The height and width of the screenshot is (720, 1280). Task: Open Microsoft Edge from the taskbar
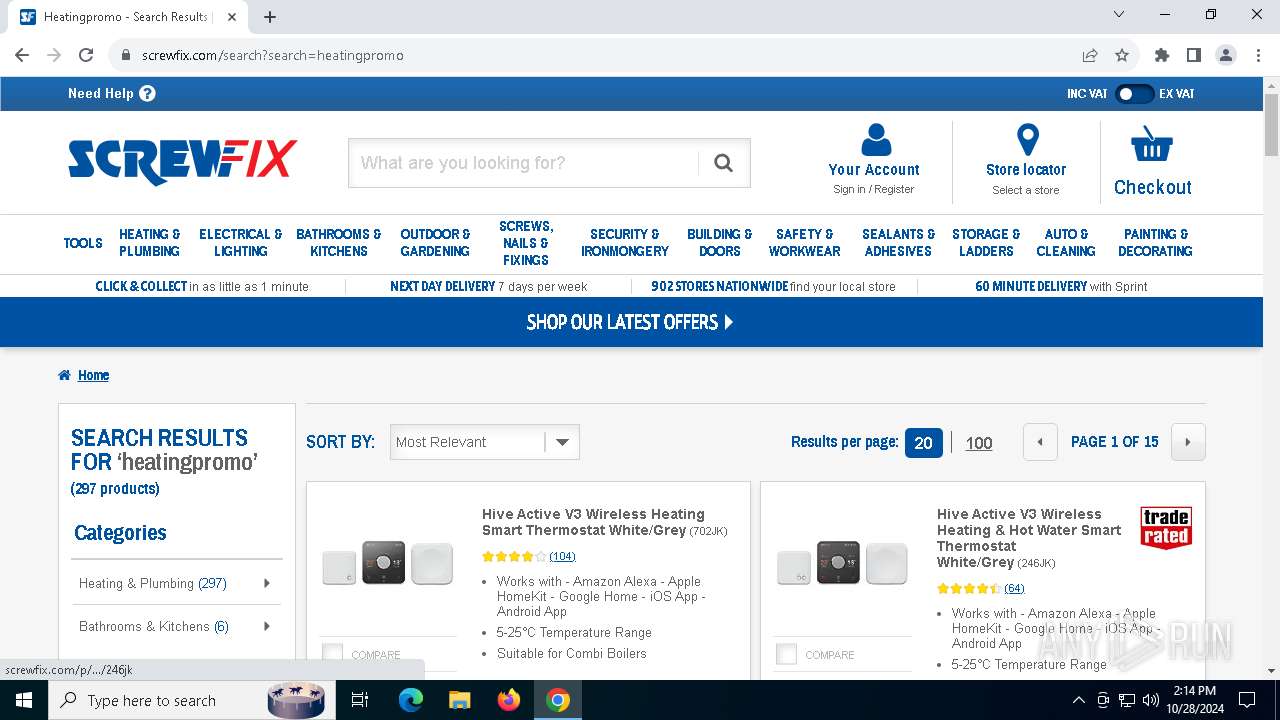click(411, 700)
